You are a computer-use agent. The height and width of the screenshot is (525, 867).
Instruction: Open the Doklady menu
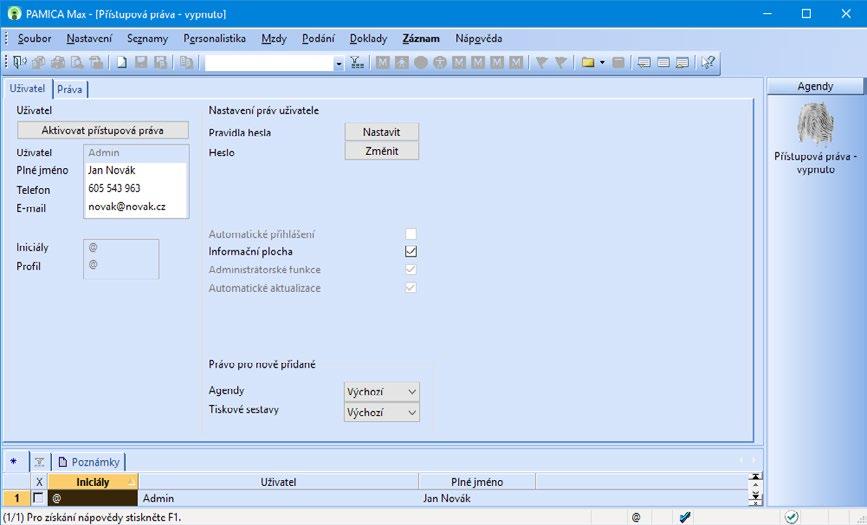click(x=368, y=38)
